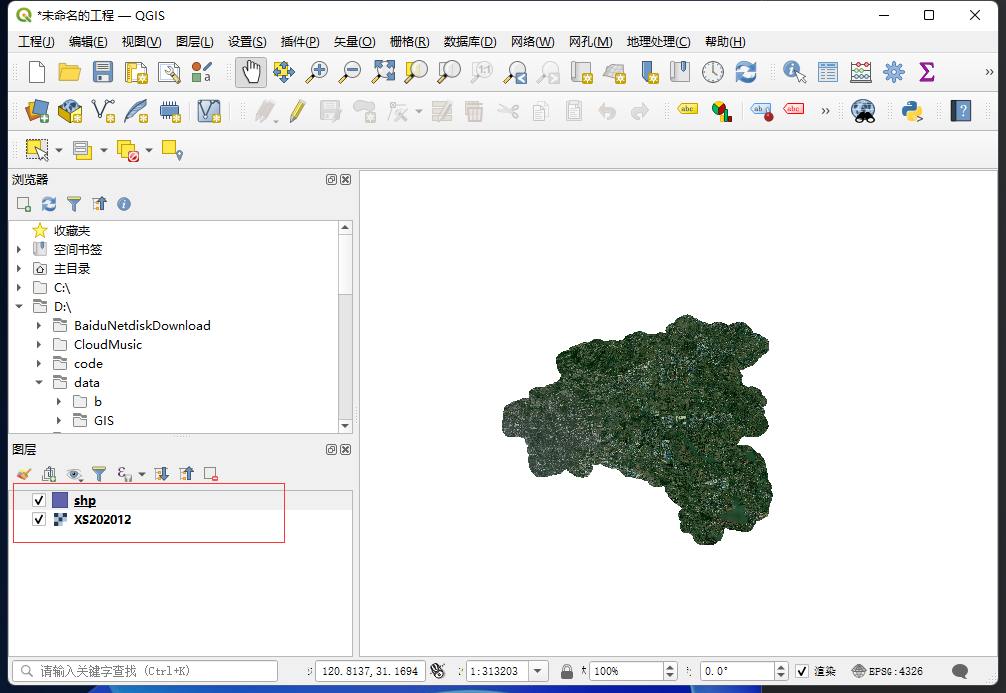1006x693 pixels.
Task: Click the Temporal Controller clock icon
Action: point(714,72)
